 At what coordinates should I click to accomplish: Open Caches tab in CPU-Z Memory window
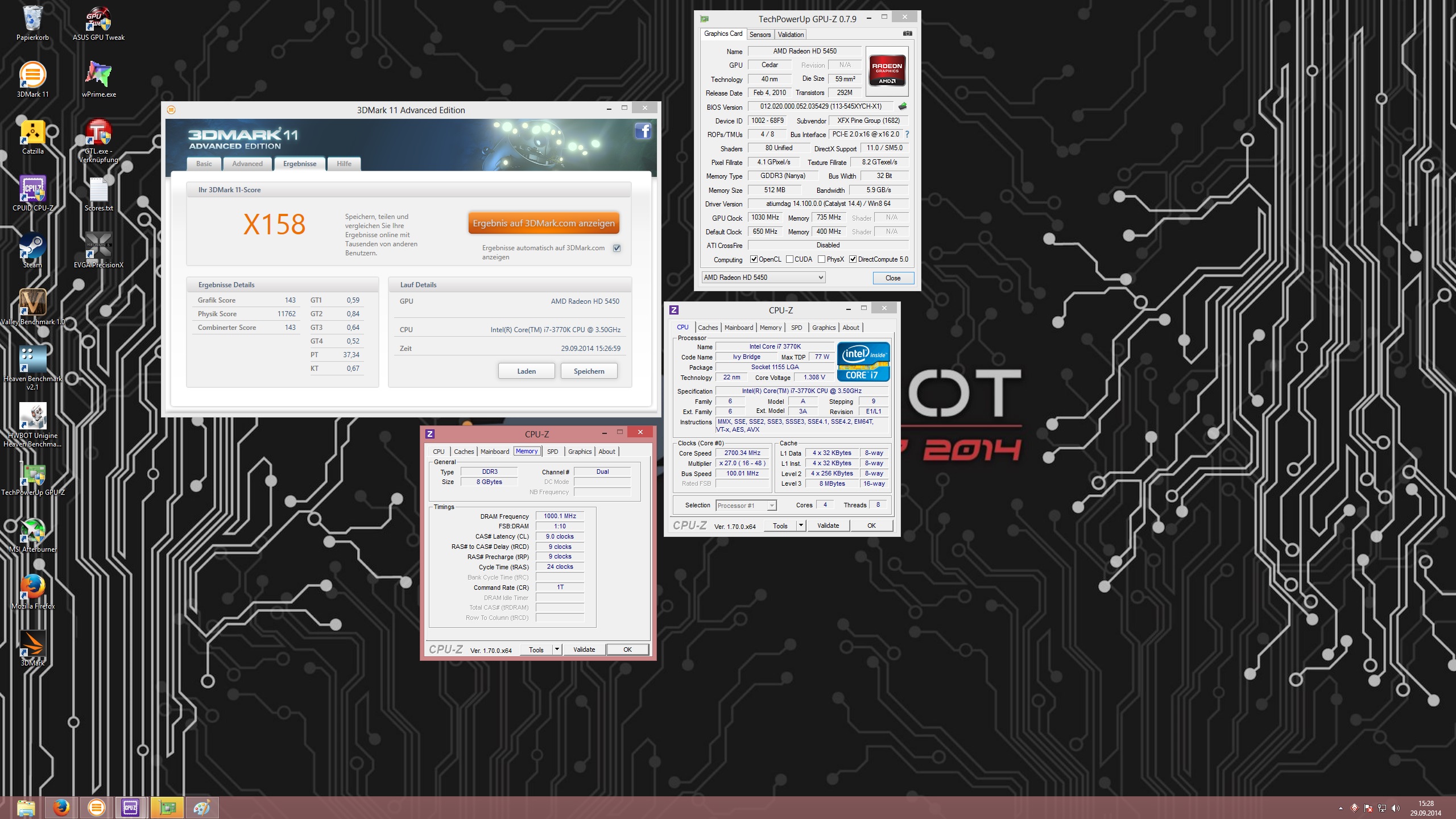tap(464, 452)
